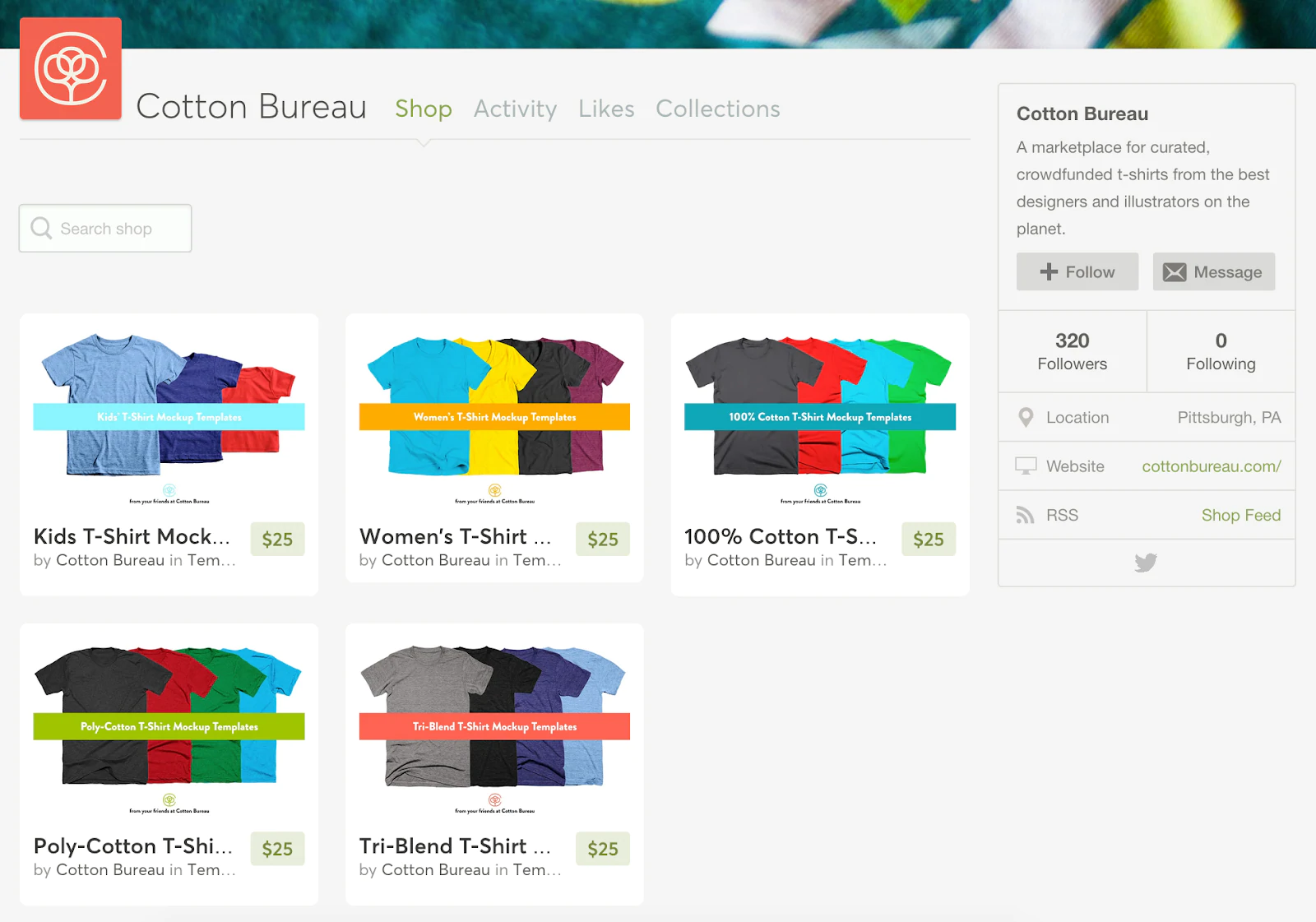The width and height of the screenshot is (1316, 922).
Task: Focus the Search shop field
Action: point(105,228)
